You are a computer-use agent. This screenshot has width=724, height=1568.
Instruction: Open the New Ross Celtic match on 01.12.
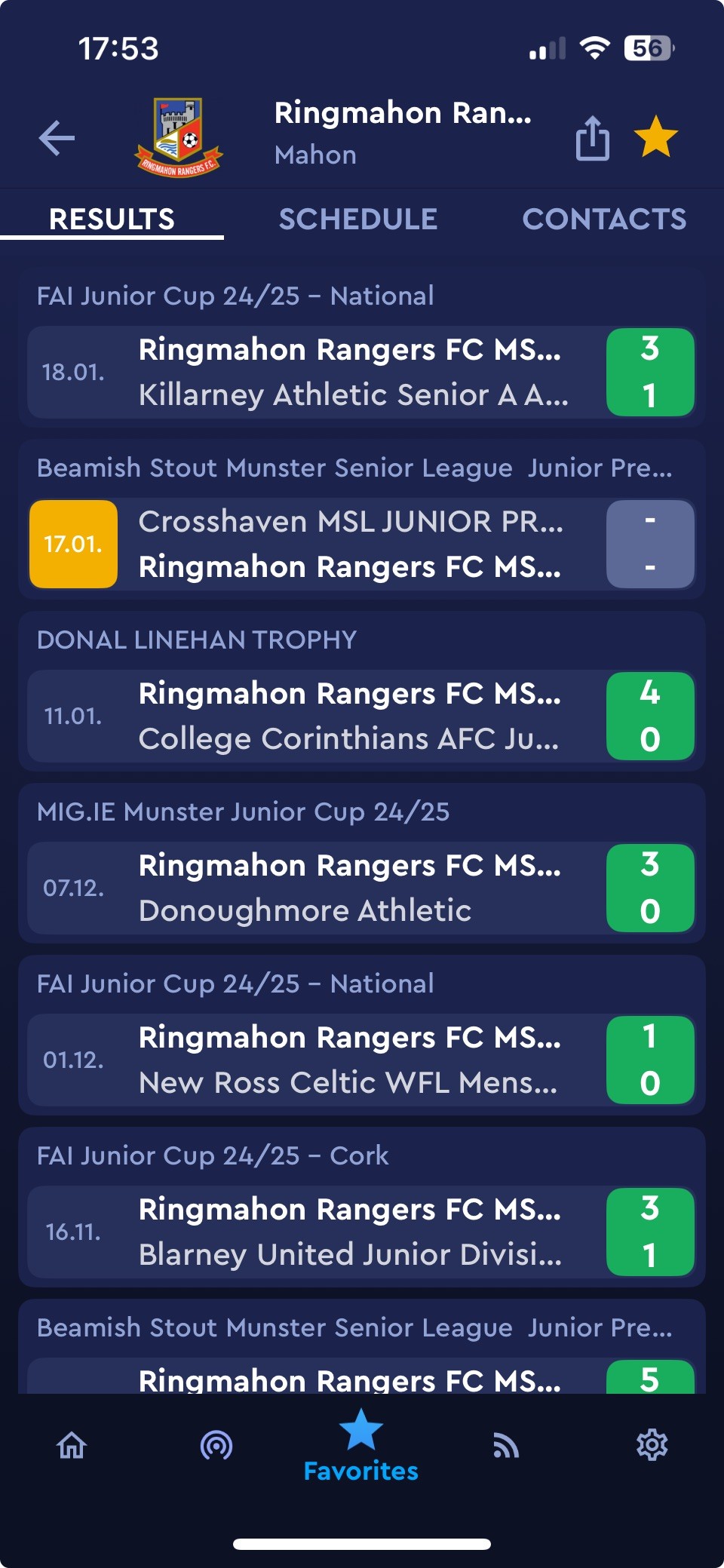[362, 1060]
